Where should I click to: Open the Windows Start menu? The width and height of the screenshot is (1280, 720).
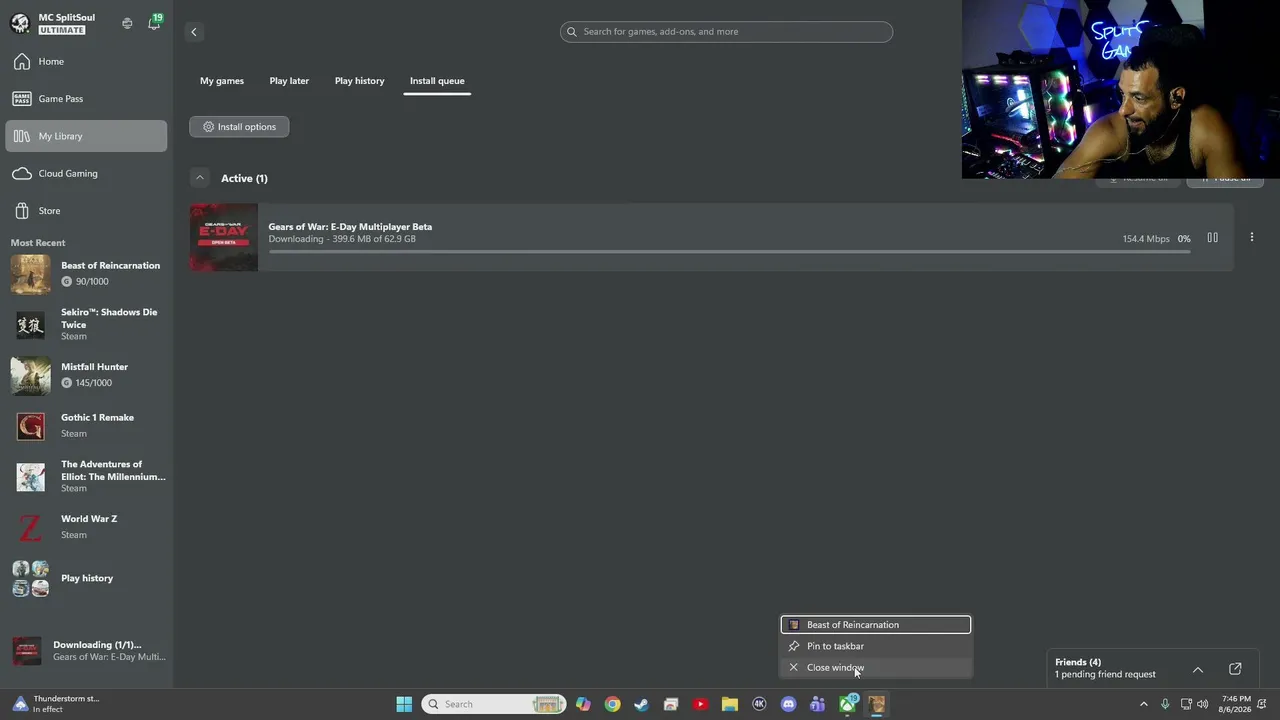[x=404, y=704]
